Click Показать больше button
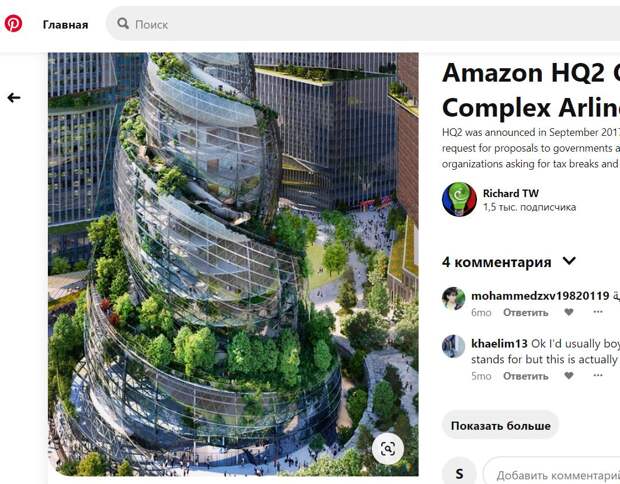This screenshot has height=484, width=620. pos(501,425)
